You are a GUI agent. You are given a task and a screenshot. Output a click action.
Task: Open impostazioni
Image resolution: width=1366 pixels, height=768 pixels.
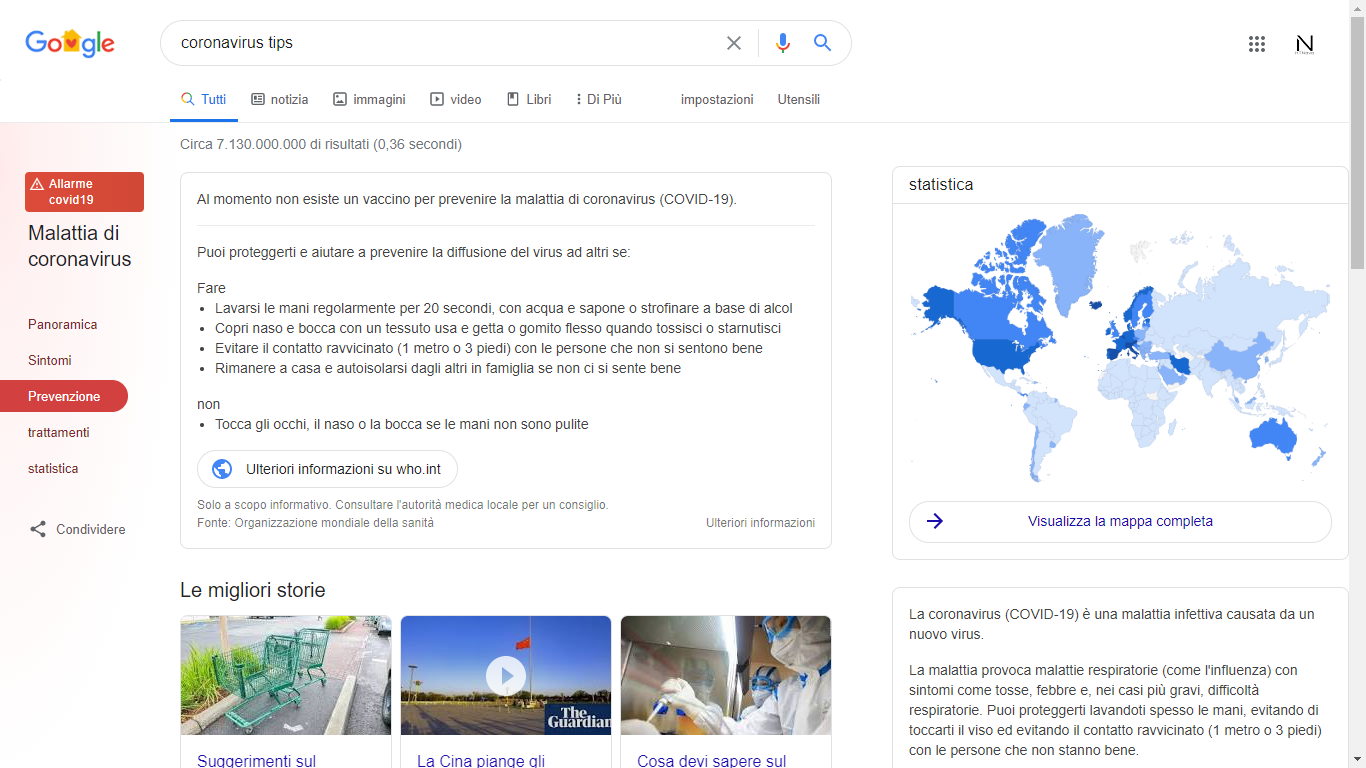717,99
